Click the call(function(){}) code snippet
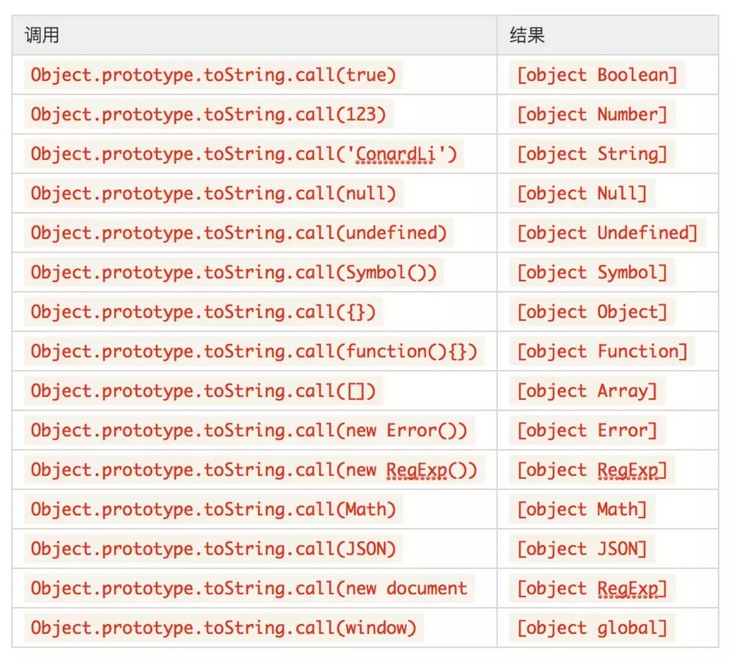This screenshot has width=732, height=659. [254, 352]
